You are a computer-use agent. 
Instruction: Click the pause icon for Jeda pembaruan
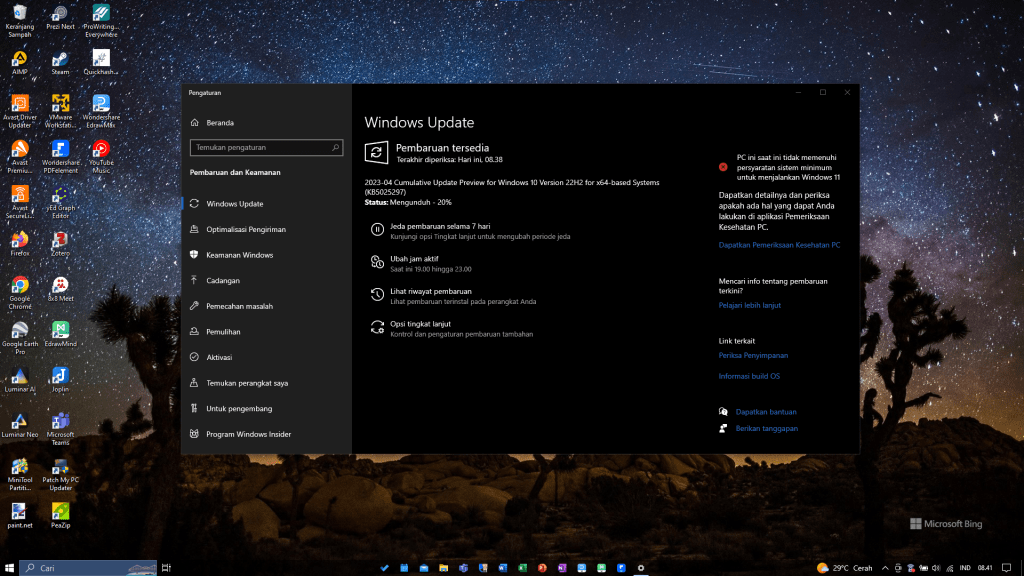pos(377,230)
